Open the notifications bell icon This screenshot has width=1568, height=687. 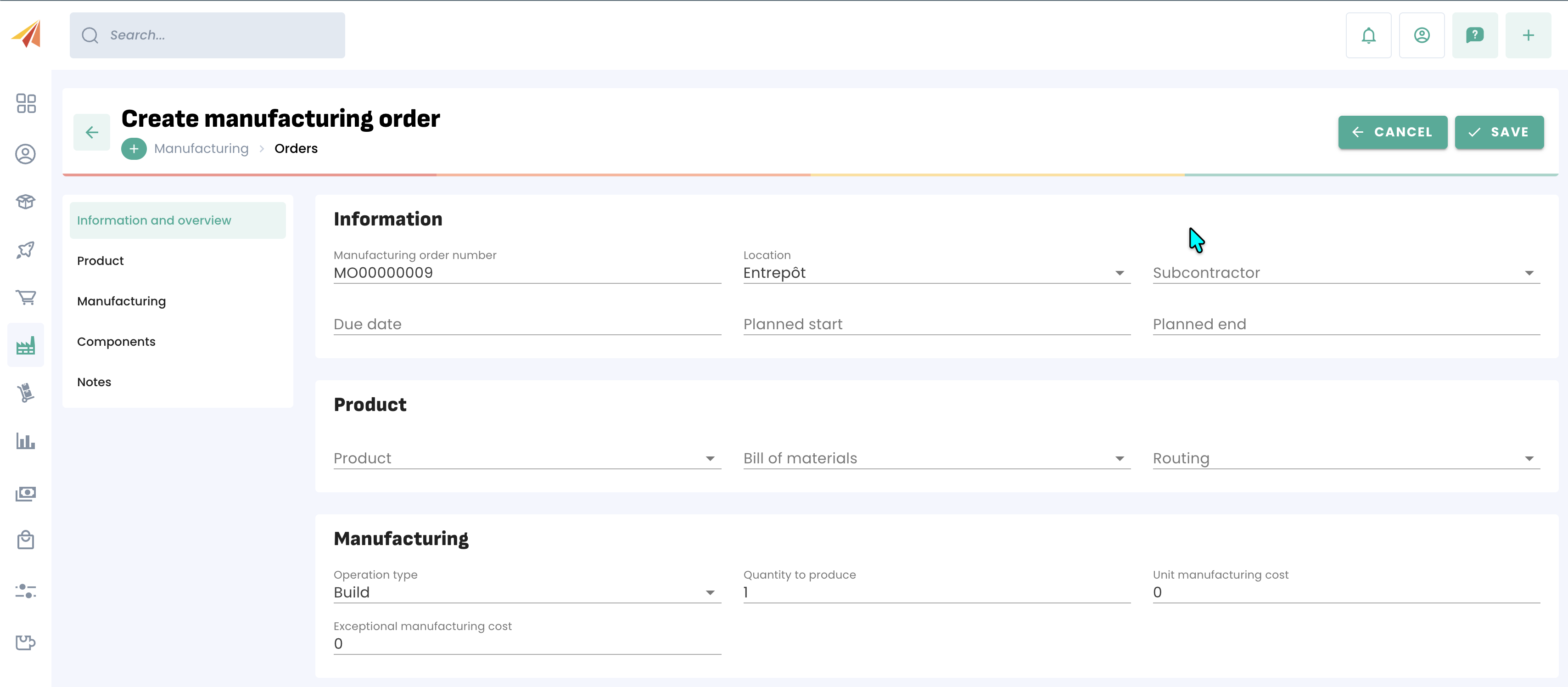pyautogui.click(x=1368, y=35)
